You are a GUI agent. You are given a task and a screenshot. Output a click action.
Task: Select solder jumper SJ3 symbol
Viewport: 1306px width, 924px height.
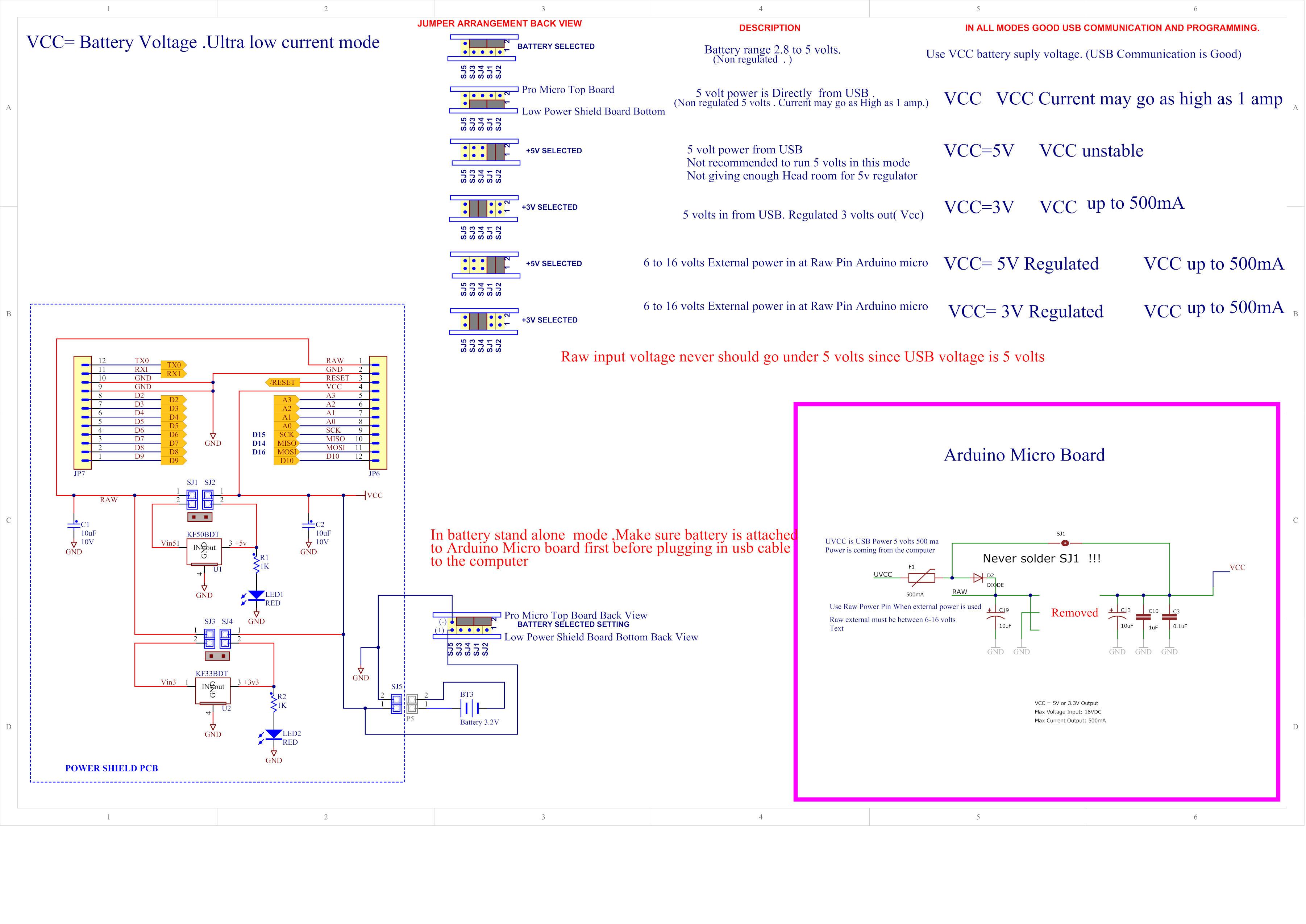[209, 638]
